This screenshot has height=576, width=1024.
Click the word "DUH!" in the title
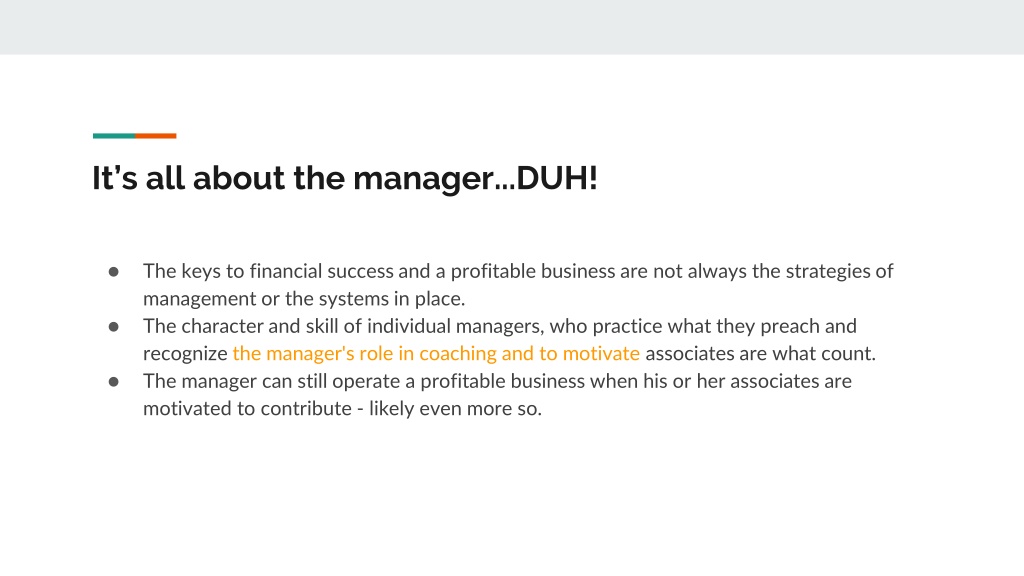(557, 178)
